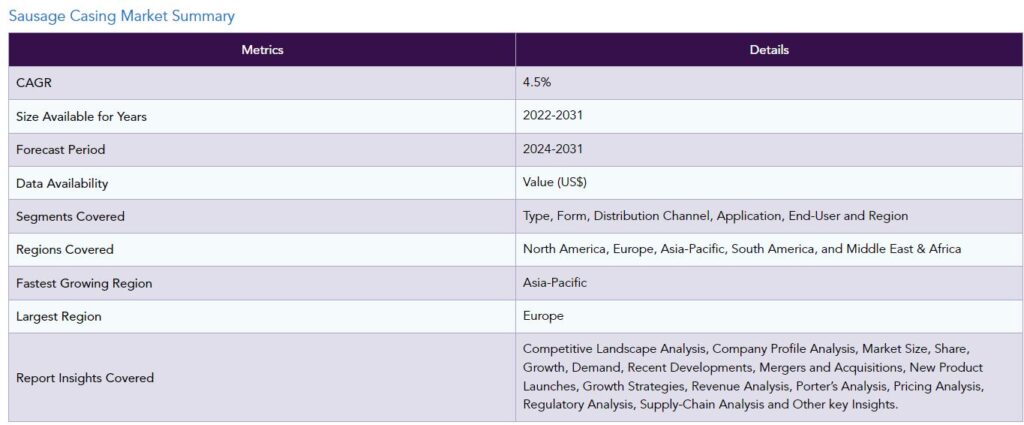Click the Value (US$) cell

(769, 183)
